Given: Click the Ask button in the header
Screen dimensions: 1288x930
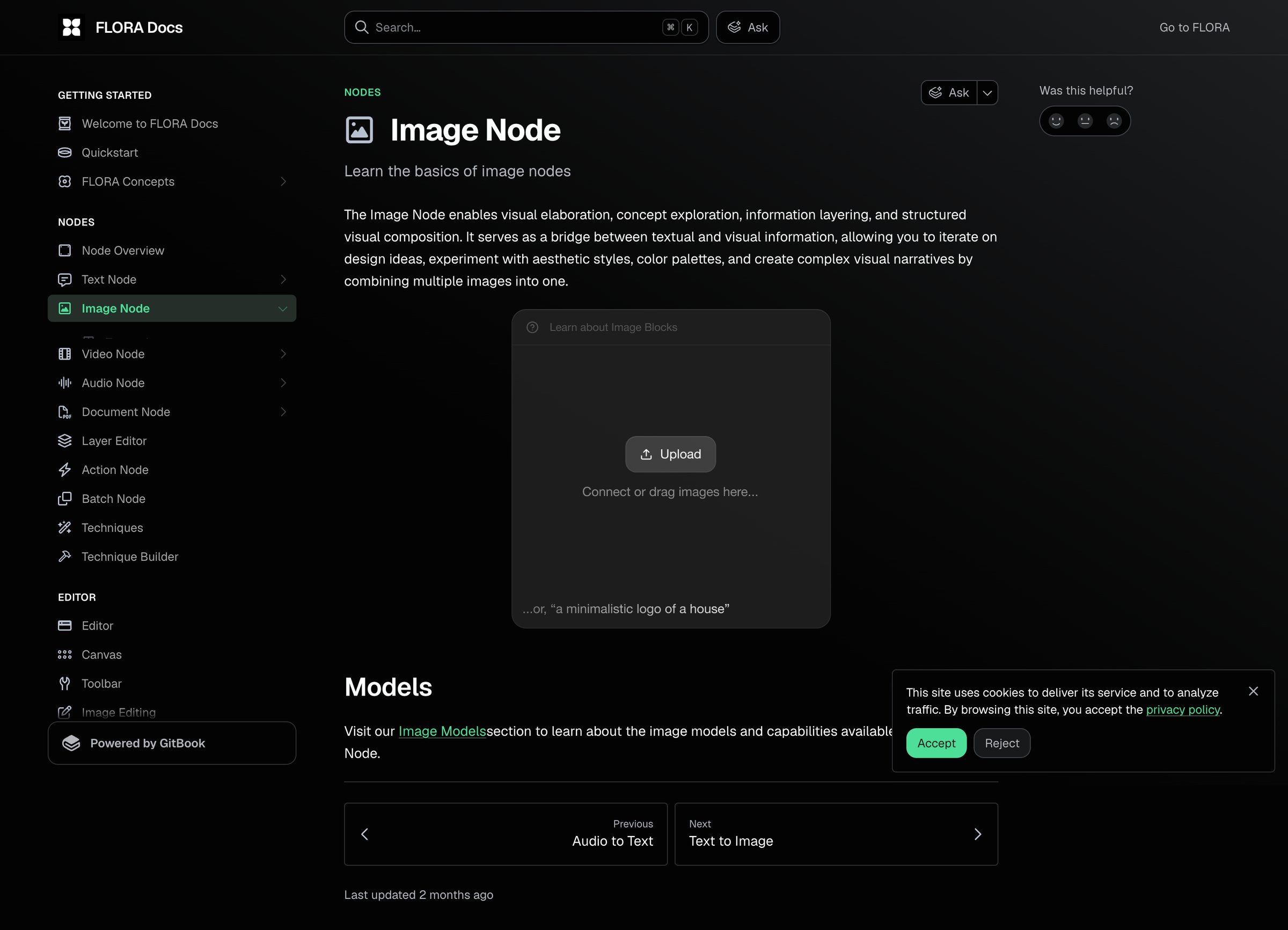Looking at the screenshot, I should click(x=748, y=27).
